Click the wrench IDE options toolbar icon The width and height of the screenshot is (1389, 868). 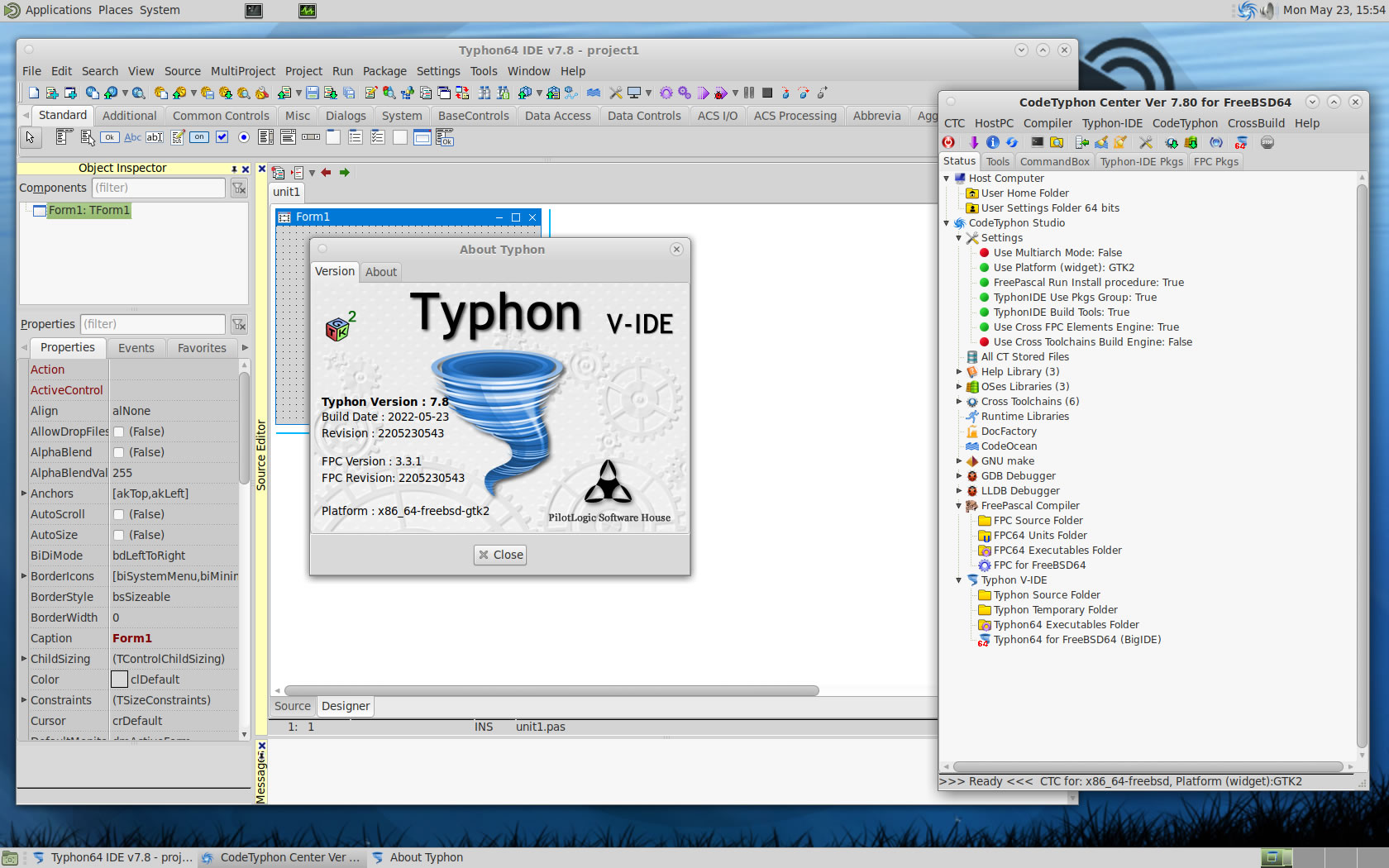tap(615, 93)
